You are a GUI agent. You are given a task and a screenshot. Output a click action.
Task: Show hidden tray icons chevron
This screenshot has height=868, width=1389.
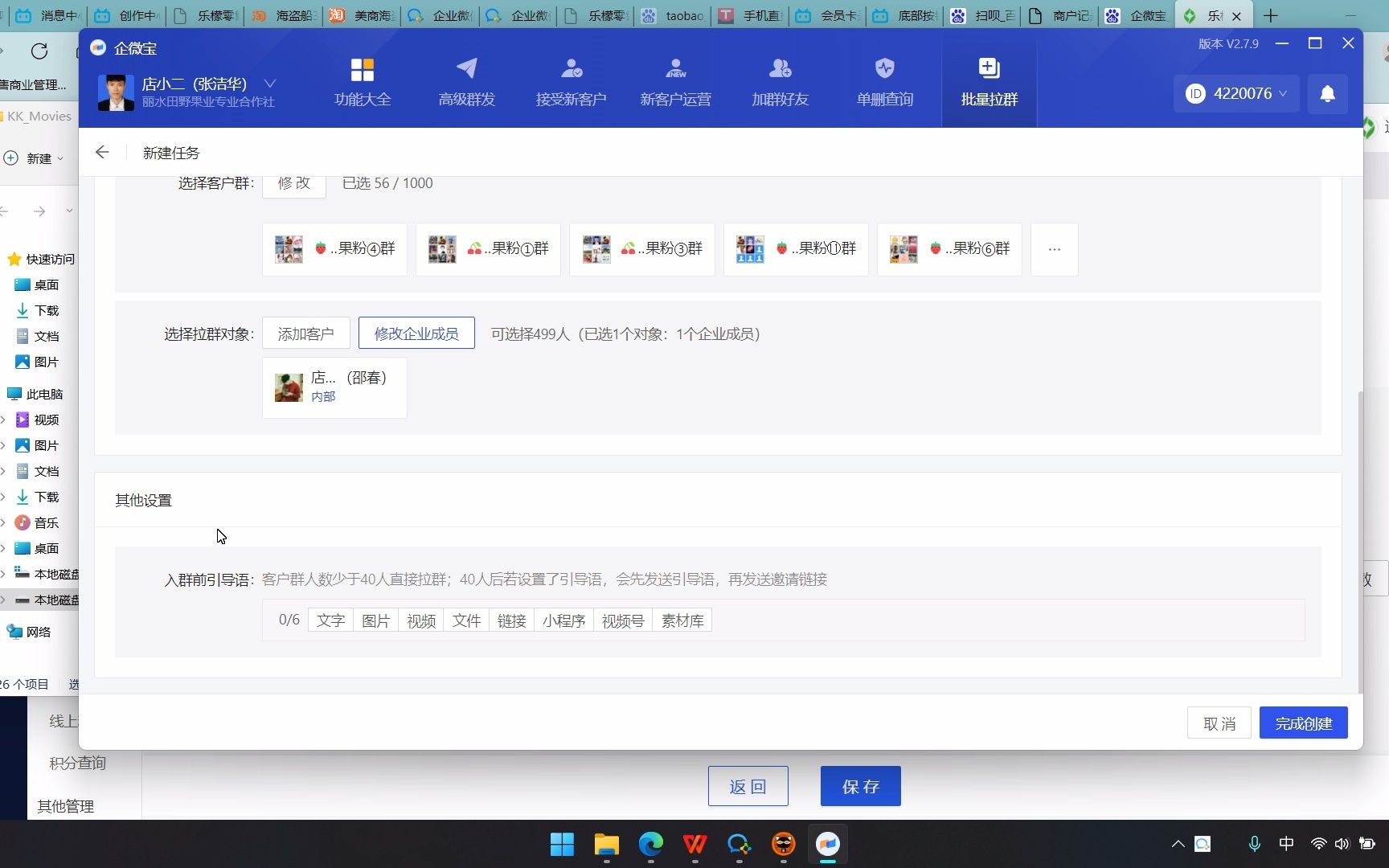(x=1178, y=844)
